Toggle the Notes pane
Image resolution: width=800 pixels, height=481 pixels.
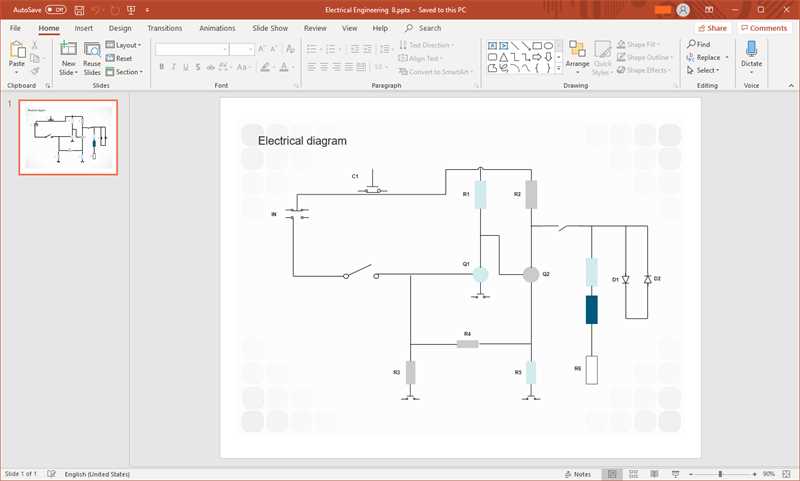(578, 474)
